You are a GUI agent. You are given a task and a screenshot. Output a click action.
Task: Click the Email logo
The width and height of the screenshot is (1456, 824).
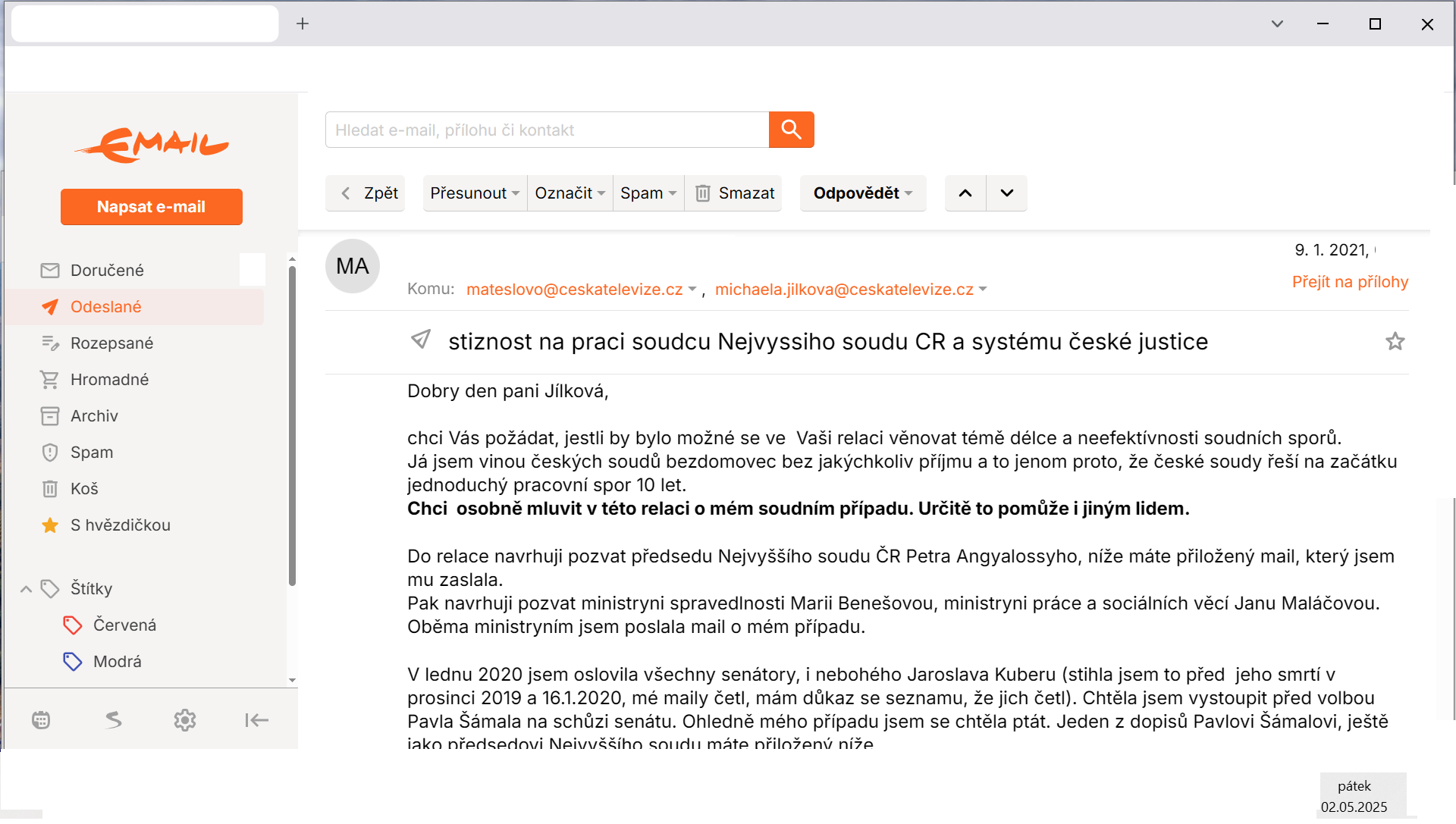152,145
